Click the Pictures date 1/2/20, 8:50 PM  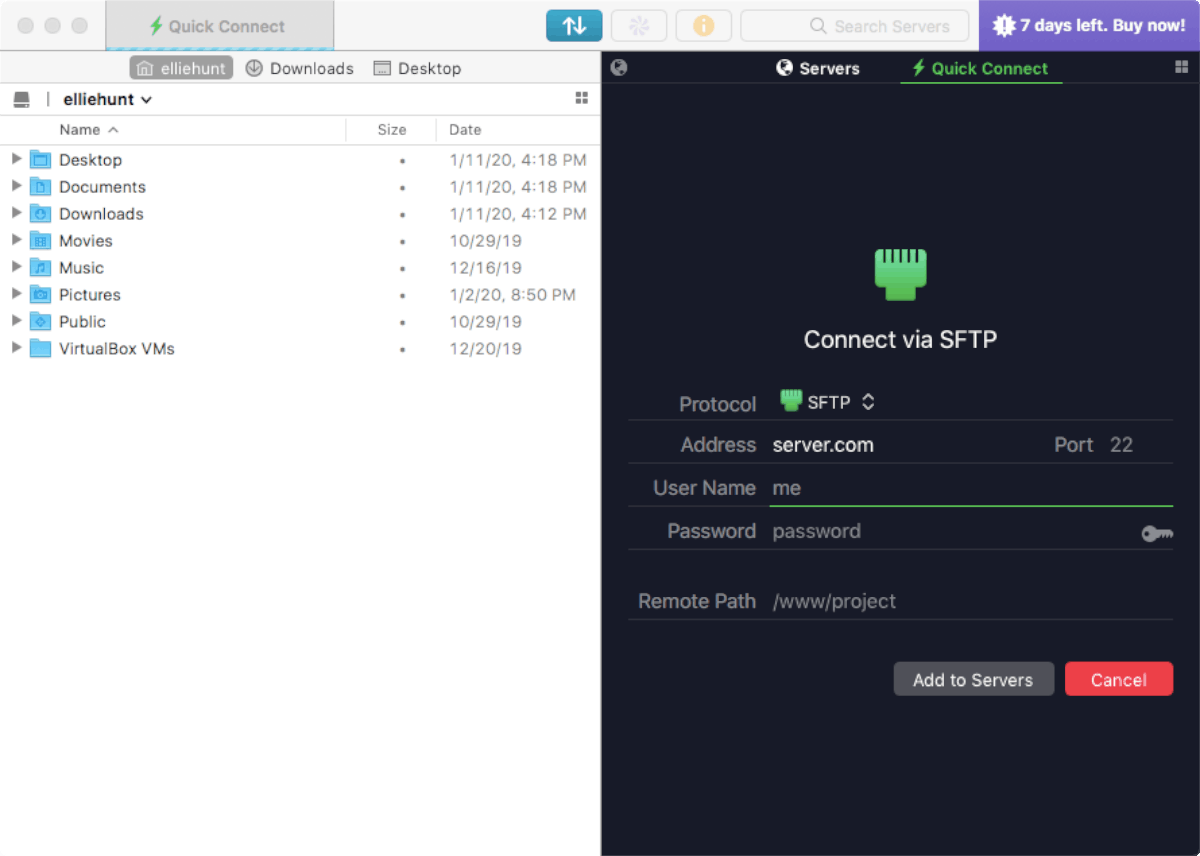(512, 295)
